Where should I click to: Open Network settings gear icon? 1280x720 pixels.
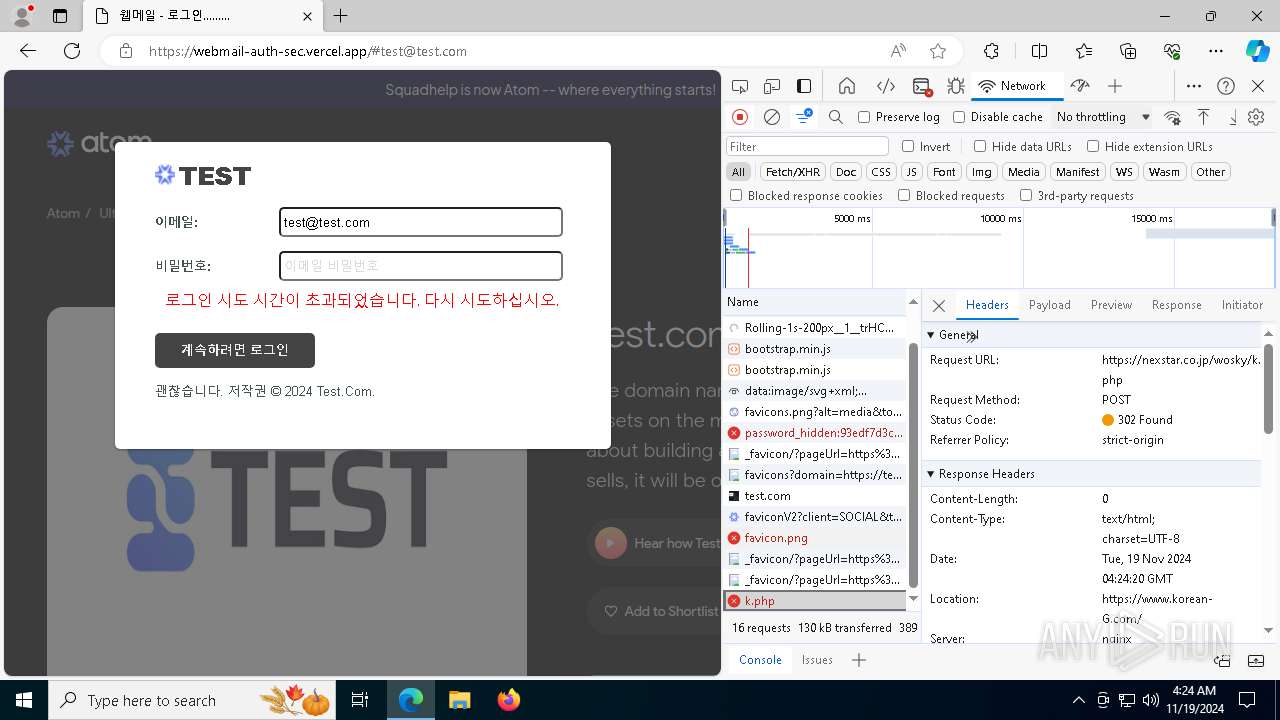[1256, 117]
